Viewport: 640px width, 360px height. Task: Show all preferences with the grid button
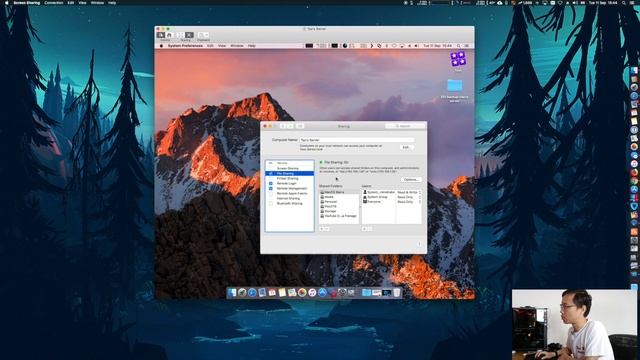pos(300,126)
